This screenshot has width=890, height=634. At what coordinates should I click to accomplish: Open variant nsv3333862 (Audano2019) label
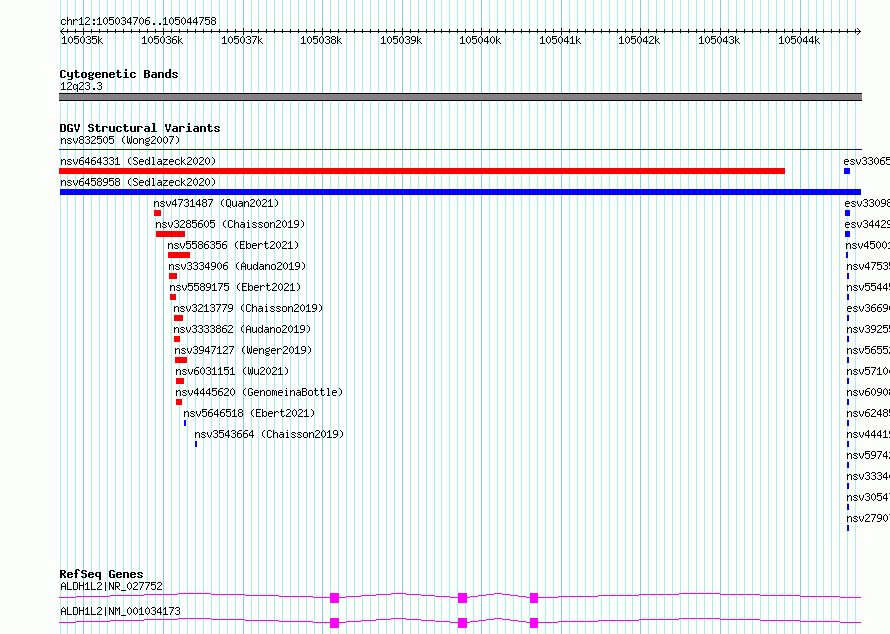pos(242,329)
